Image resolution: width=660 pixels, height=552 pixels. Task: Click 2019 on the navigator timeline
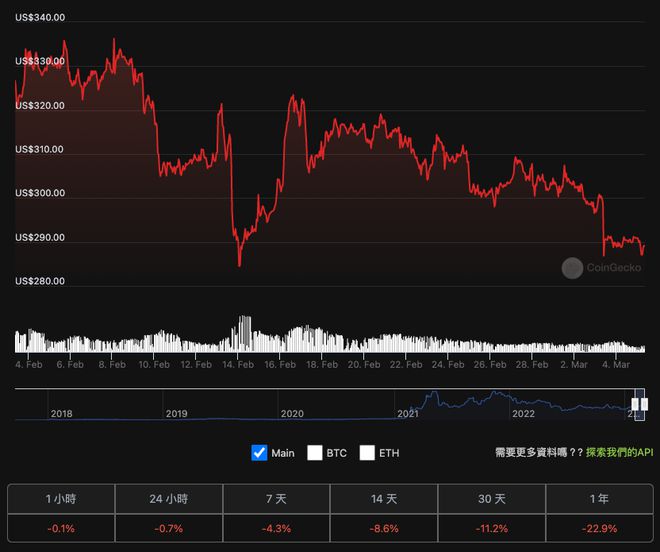pos(176,414)
